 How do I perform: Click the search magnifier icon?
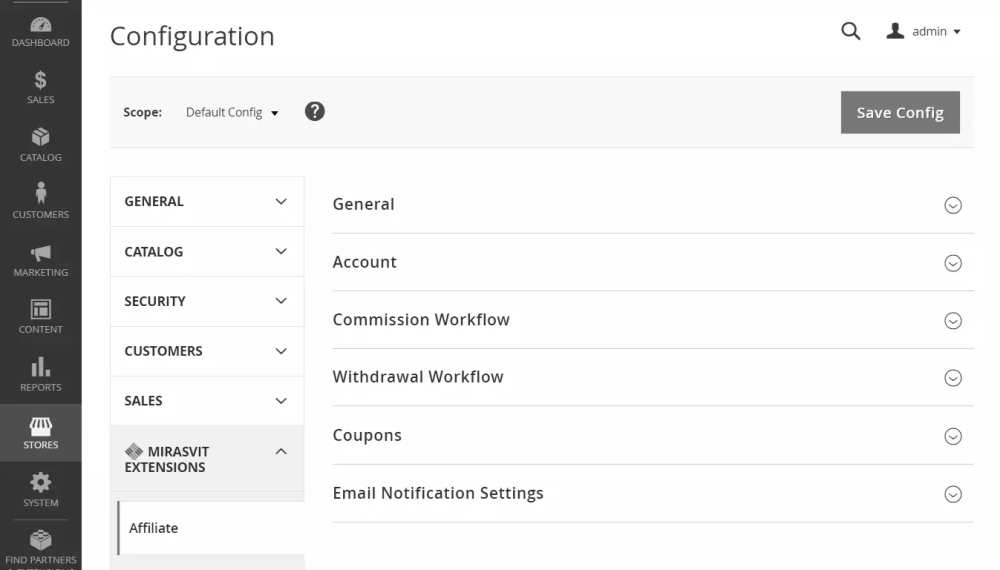[x=850, y=31]
